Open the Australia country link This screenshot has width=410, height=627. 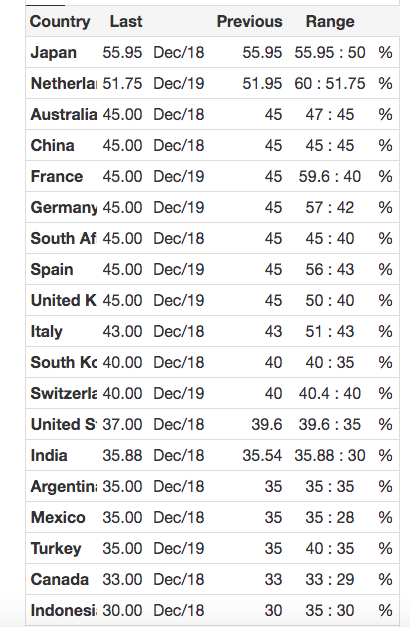(64, 114)
